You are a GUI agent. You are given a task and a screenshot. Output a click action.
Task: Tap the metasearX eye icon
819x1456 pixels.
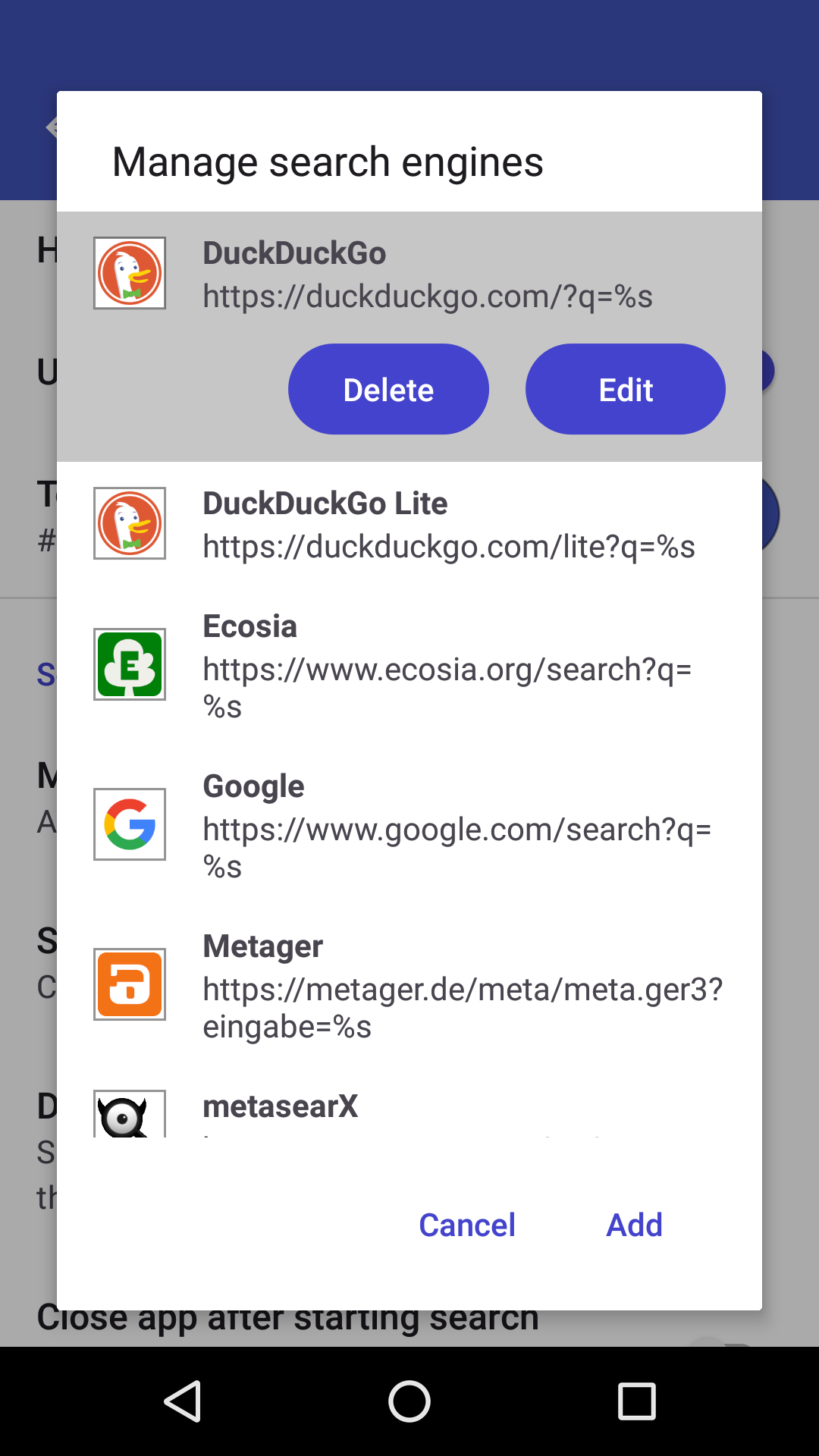coord(130,1115)
